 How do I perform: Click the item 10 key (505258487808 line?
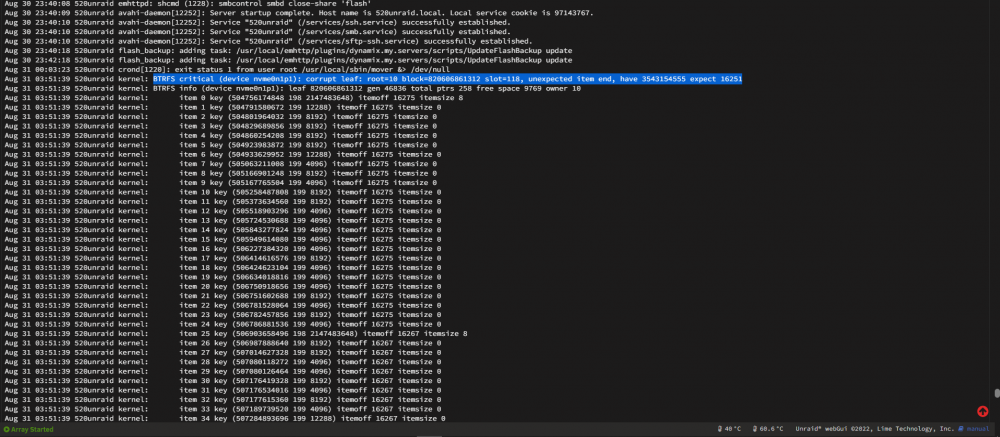click(x=223, y=192)
